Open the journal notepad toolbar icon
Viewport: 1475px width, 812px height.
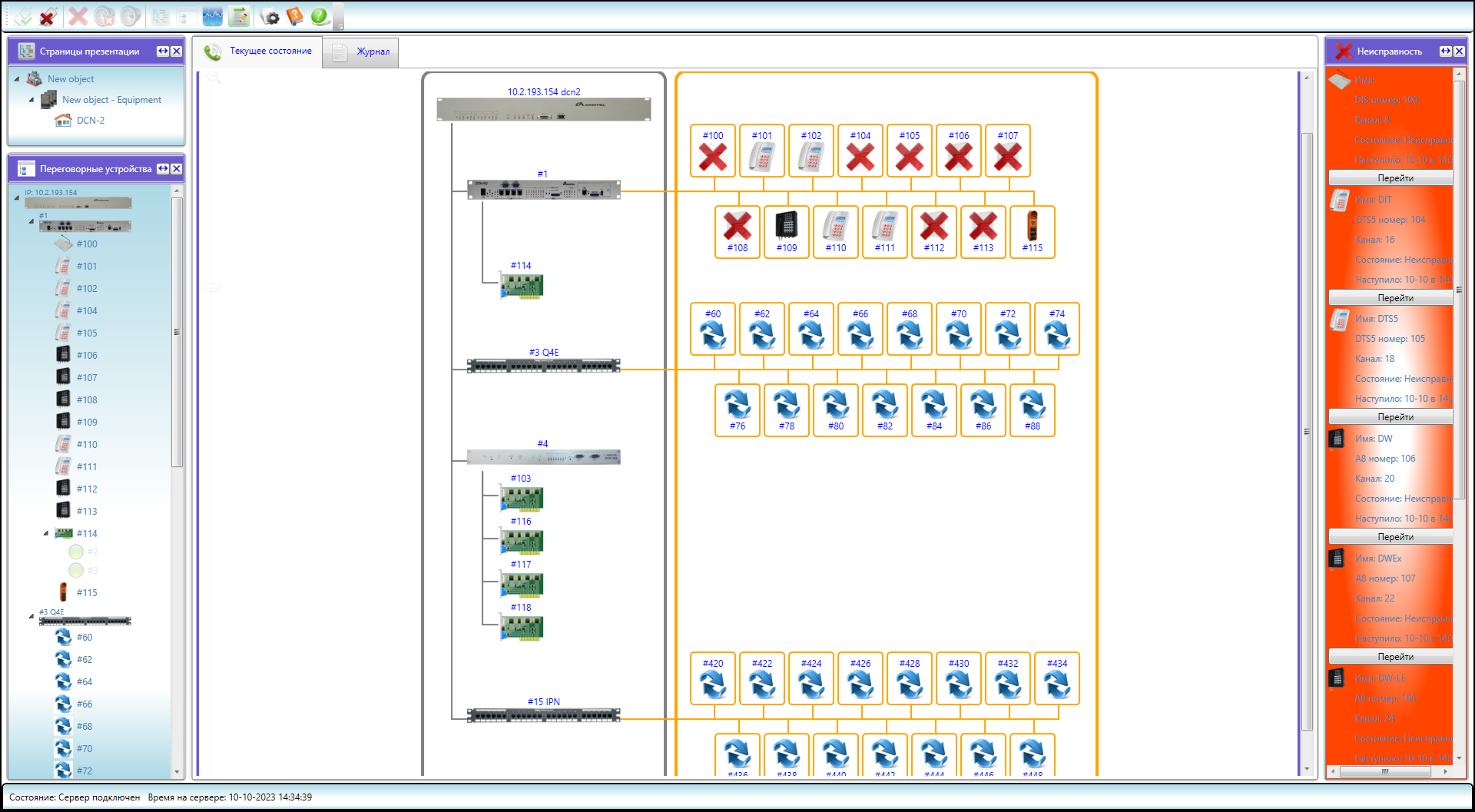239,16
